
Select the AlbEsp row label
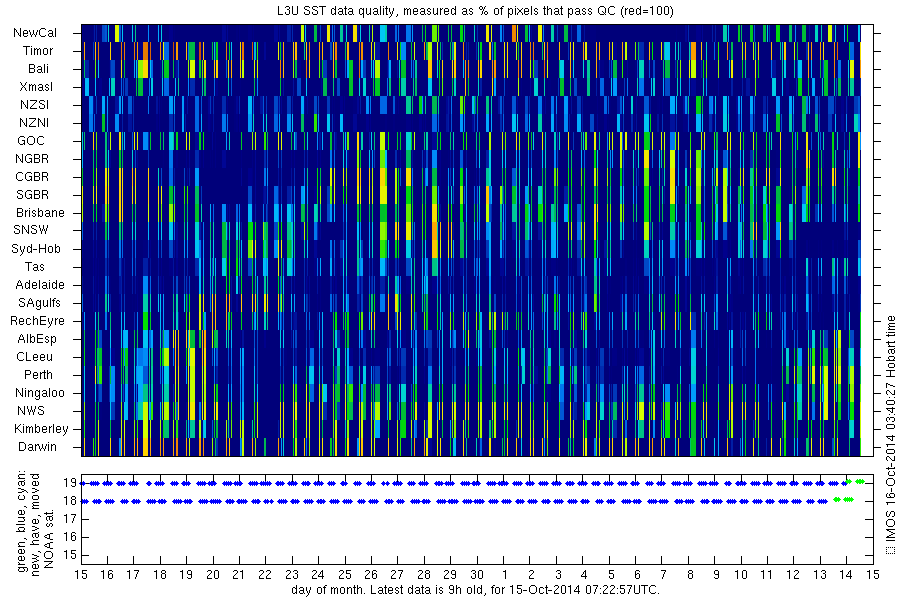[37, 339]
